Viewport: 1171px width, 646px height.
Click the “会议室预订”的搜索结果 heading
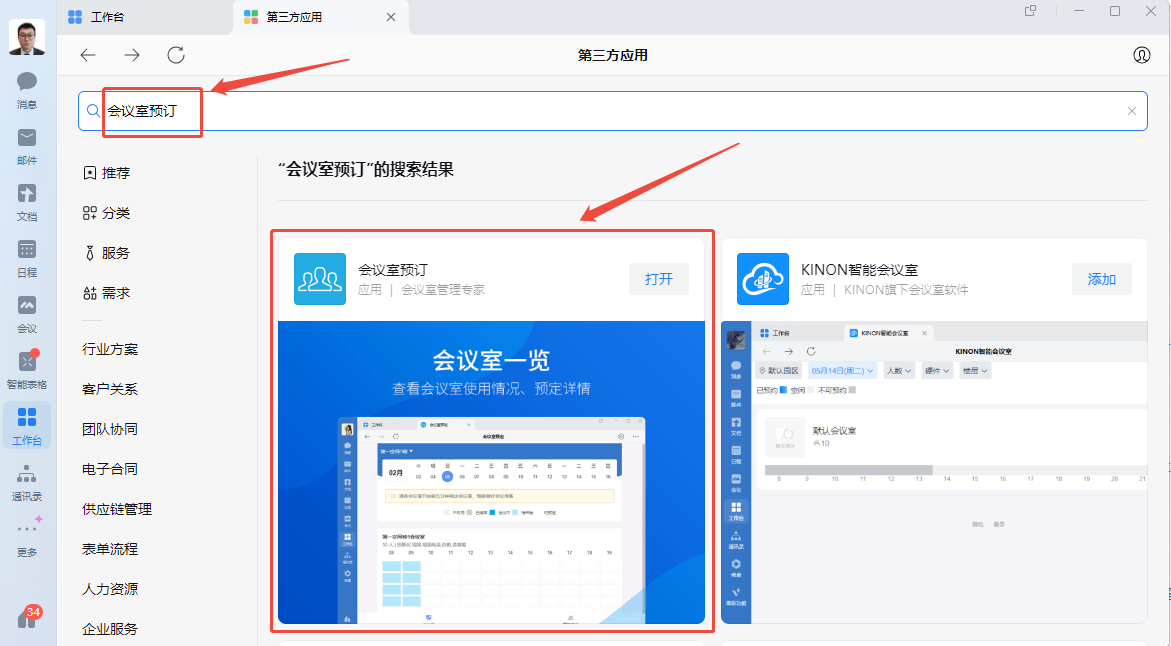(366, 170)
